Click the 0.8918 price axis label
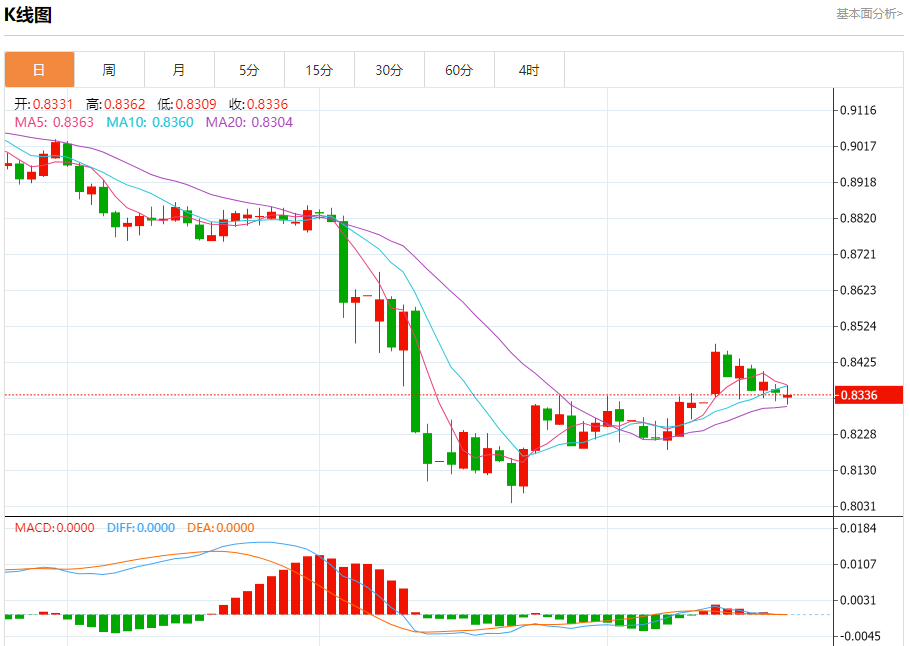 point(858,182)
